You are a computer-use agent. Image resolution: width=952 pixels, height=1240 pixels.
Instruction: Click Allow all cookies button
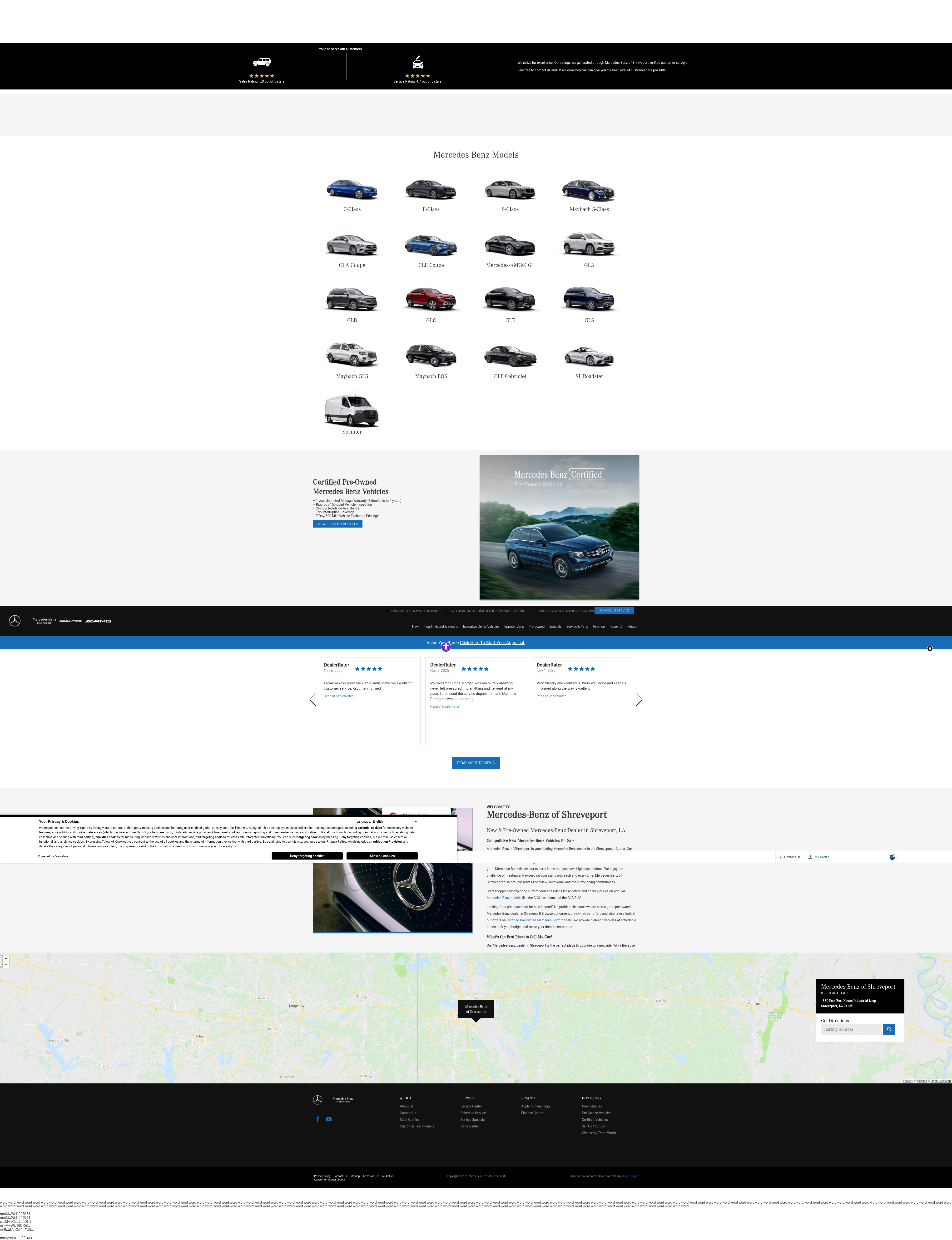click(x=382, y=856)
